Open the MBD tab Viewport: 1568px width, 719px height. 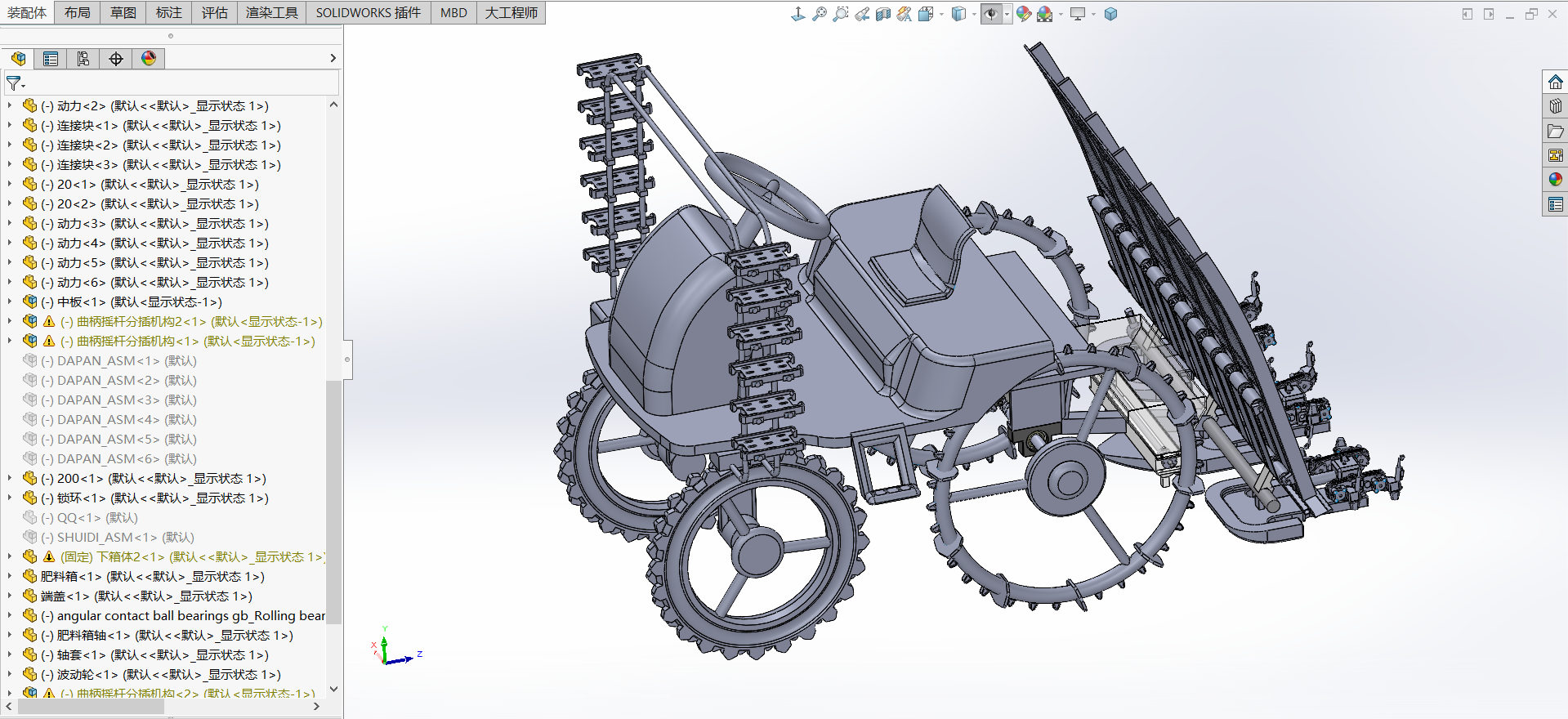[453, 12]
